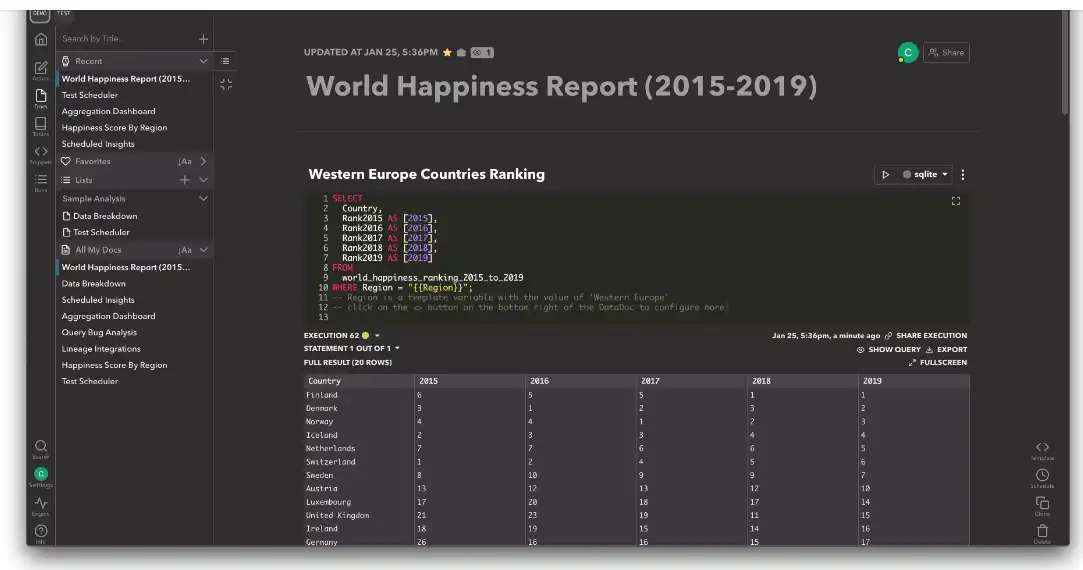Click the Luxembourg row cell
This screenshot has width=1083, height=570.
[x=359, y=502]
